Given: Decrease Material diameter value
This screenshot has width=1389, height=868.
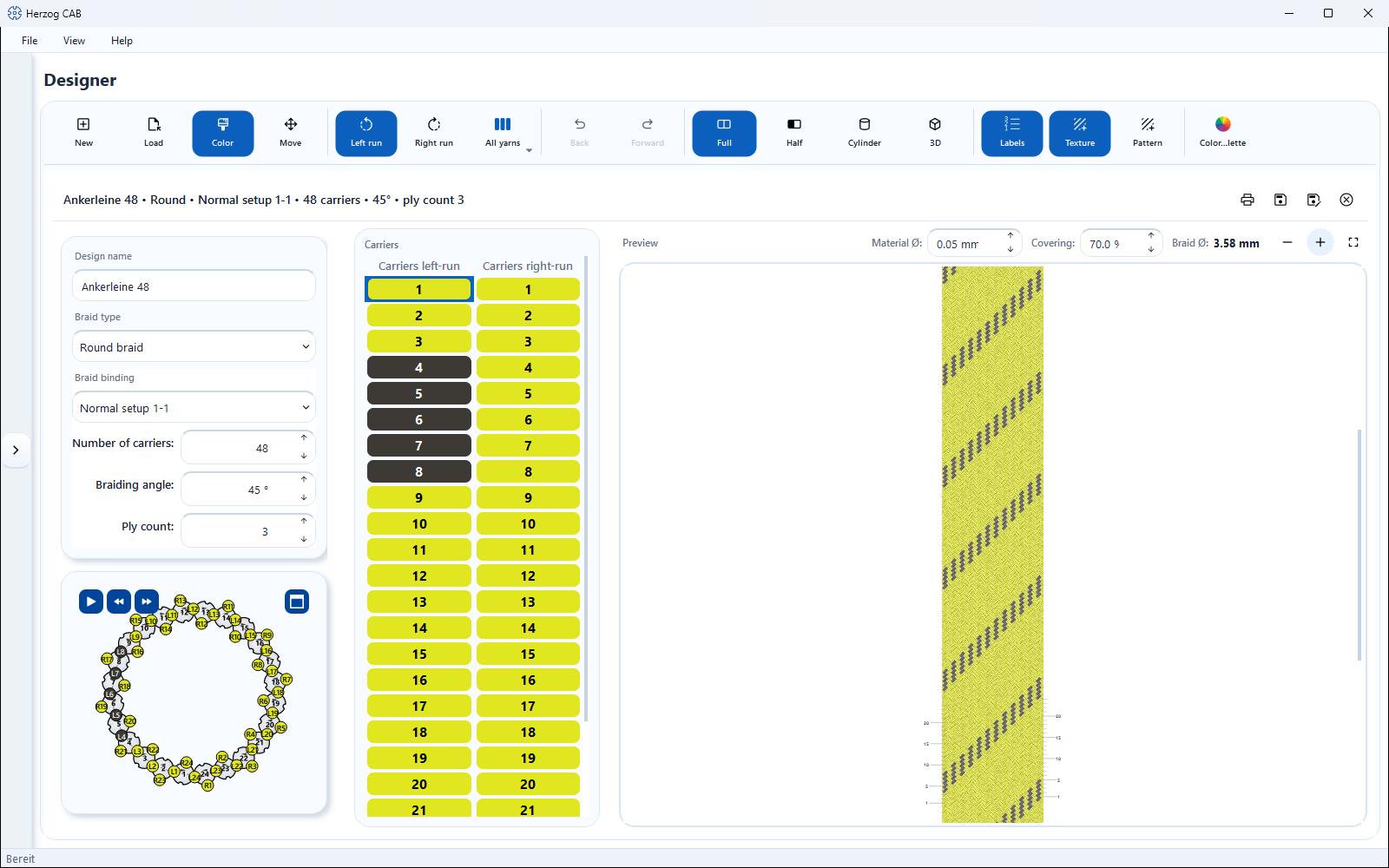Looking at the screenshot, I should [x=1010, y=250].
